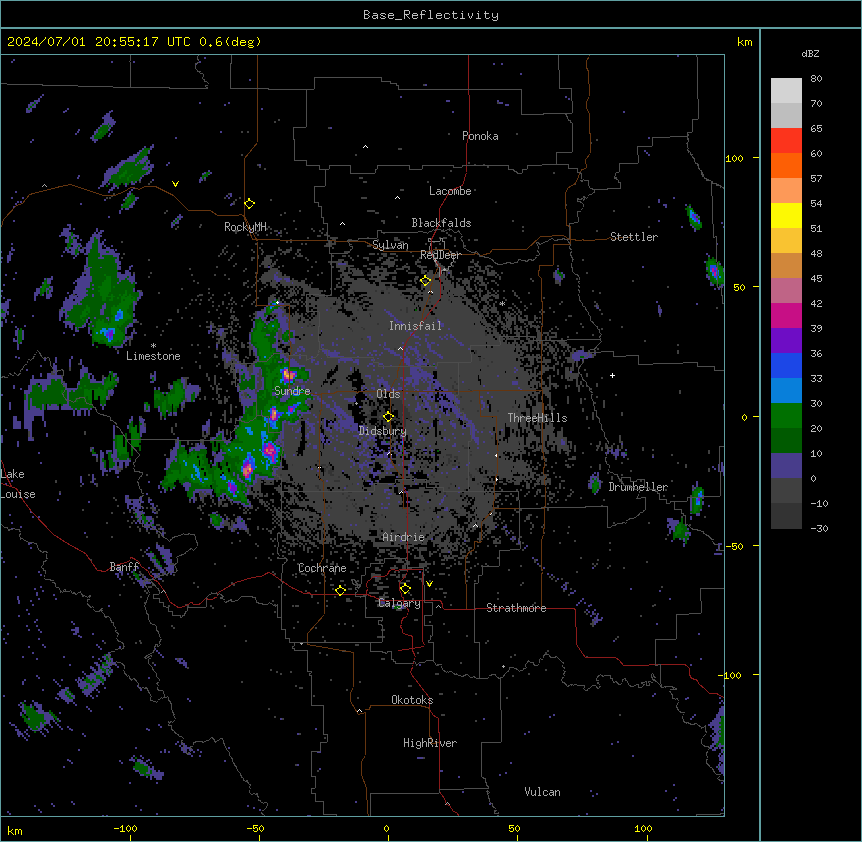Click the 80 value on the dBZ scale
Viewport: 862px width, 842px height.
point(816,79)
